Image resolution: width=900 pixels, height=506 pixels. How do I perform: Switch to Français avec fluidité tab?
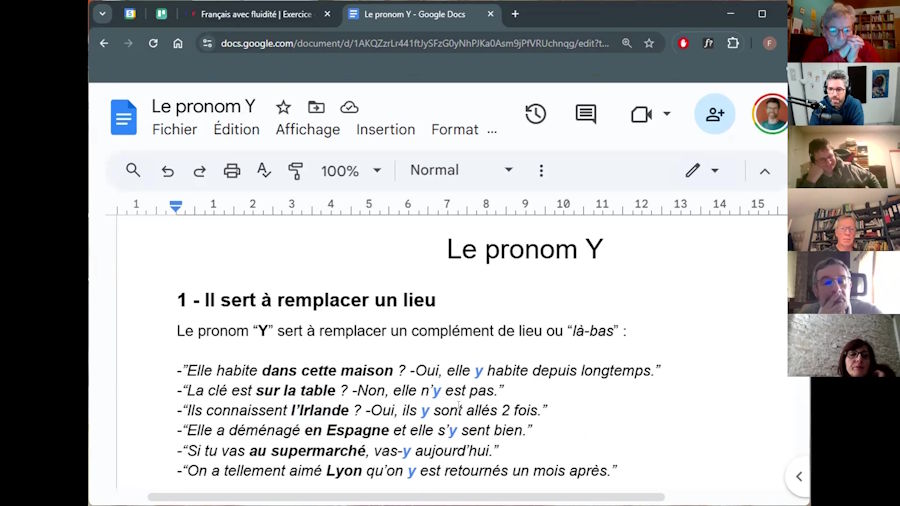(255, 14)
